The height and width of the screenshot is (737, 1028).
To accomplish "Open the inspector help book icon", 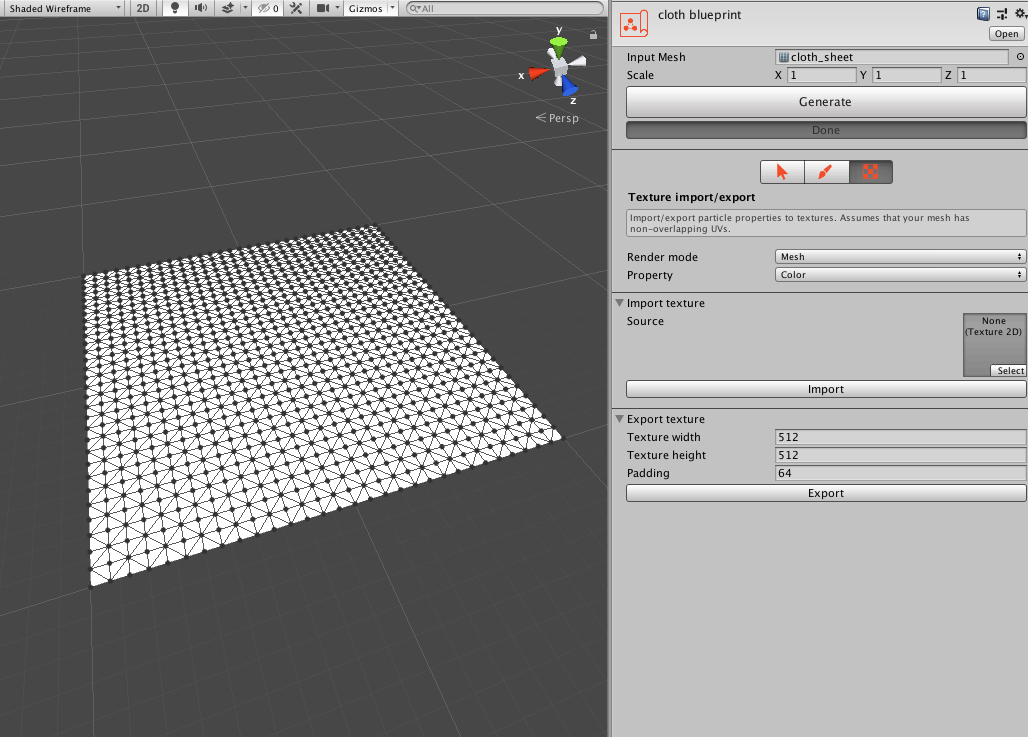I will 983,14.
